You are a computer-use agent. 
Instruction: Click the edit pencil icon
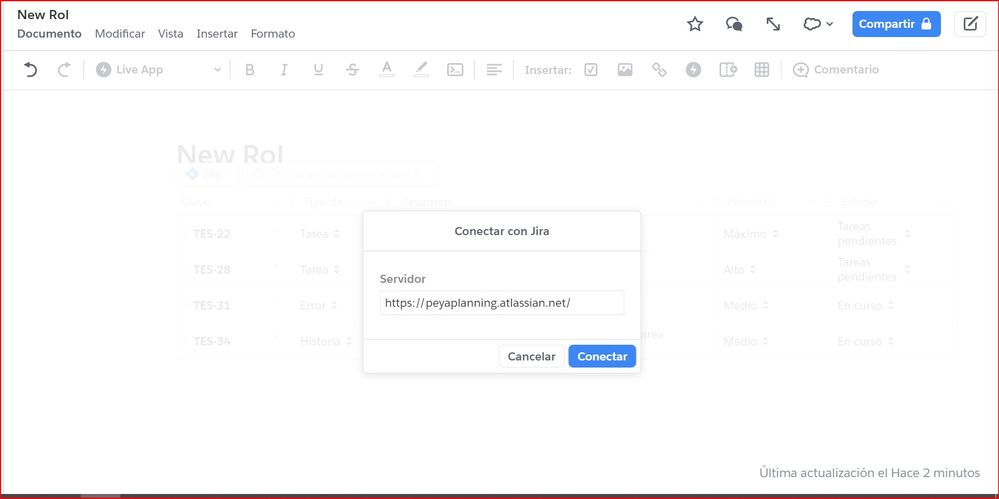click(970, 24)
